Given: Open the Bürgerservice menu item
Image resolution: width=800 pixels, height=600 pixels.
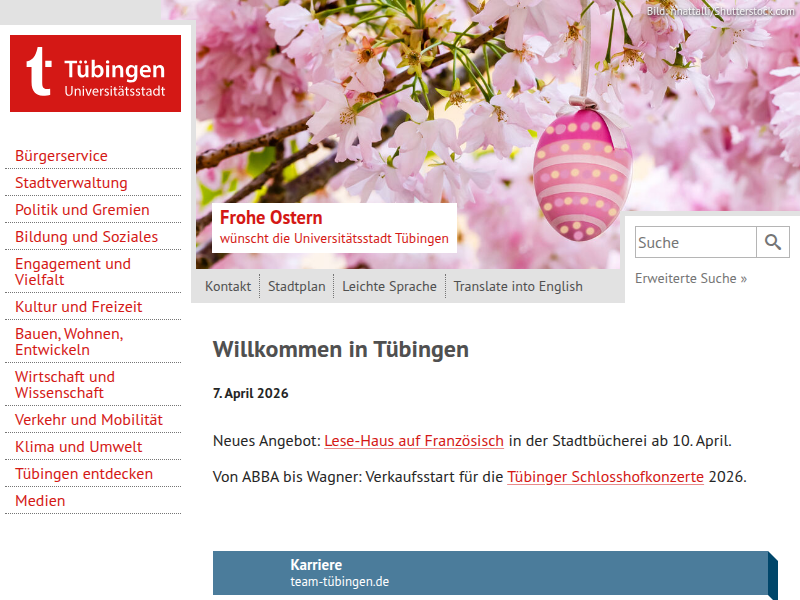Looking at the screenshot, I should [61, 156].
